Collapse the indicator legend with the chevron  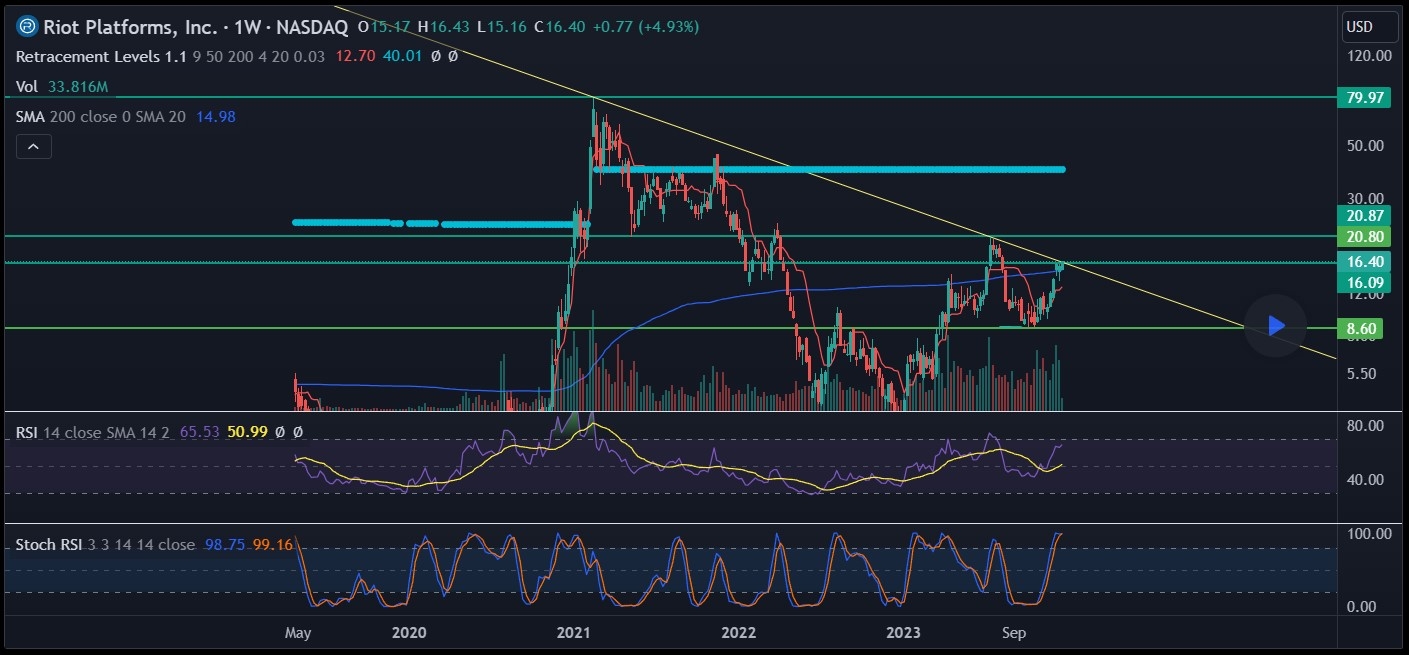pos(33,147)
